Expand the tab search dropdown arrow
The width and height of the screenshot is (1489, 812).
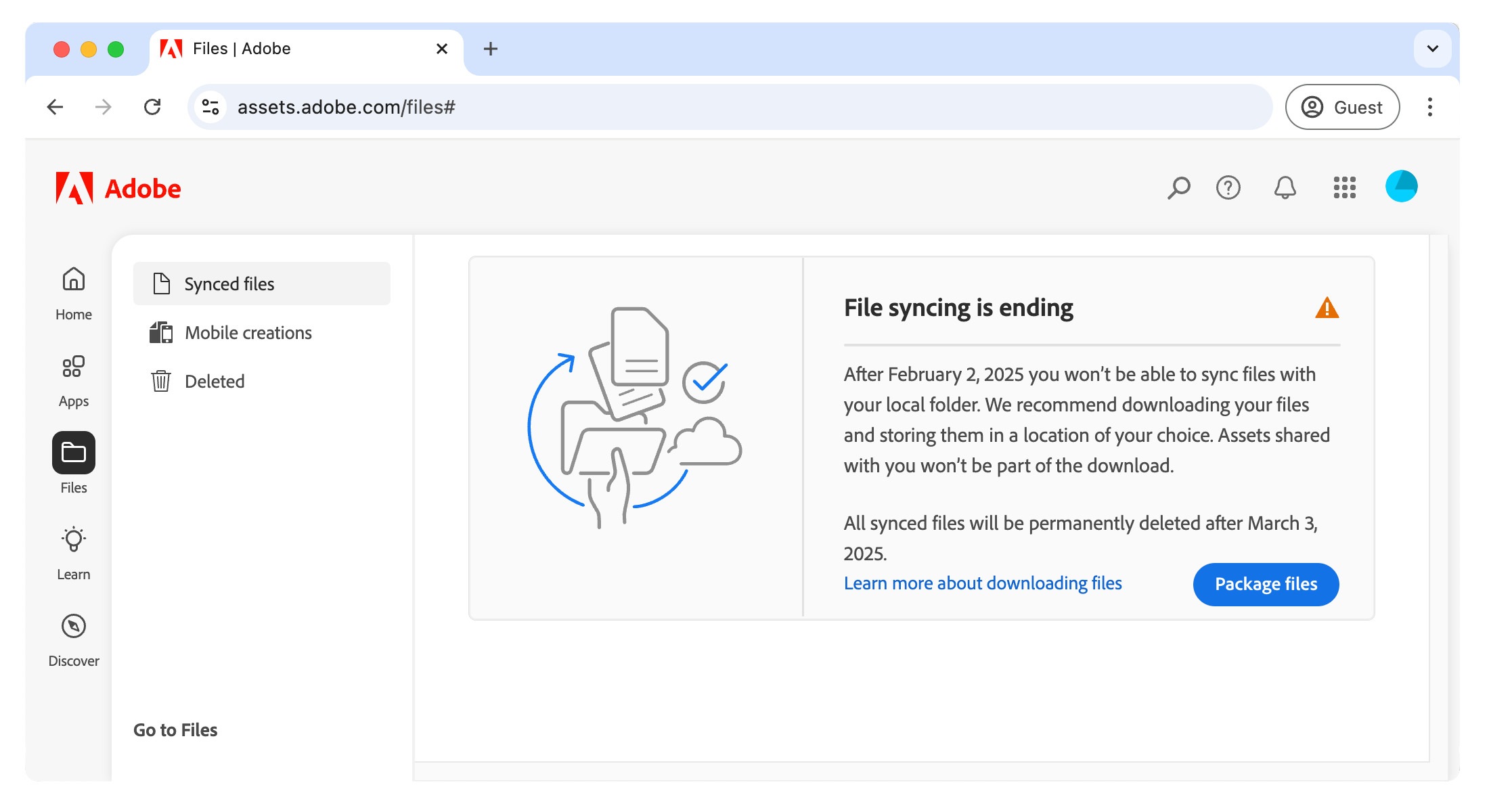[x=1433, y=49]
